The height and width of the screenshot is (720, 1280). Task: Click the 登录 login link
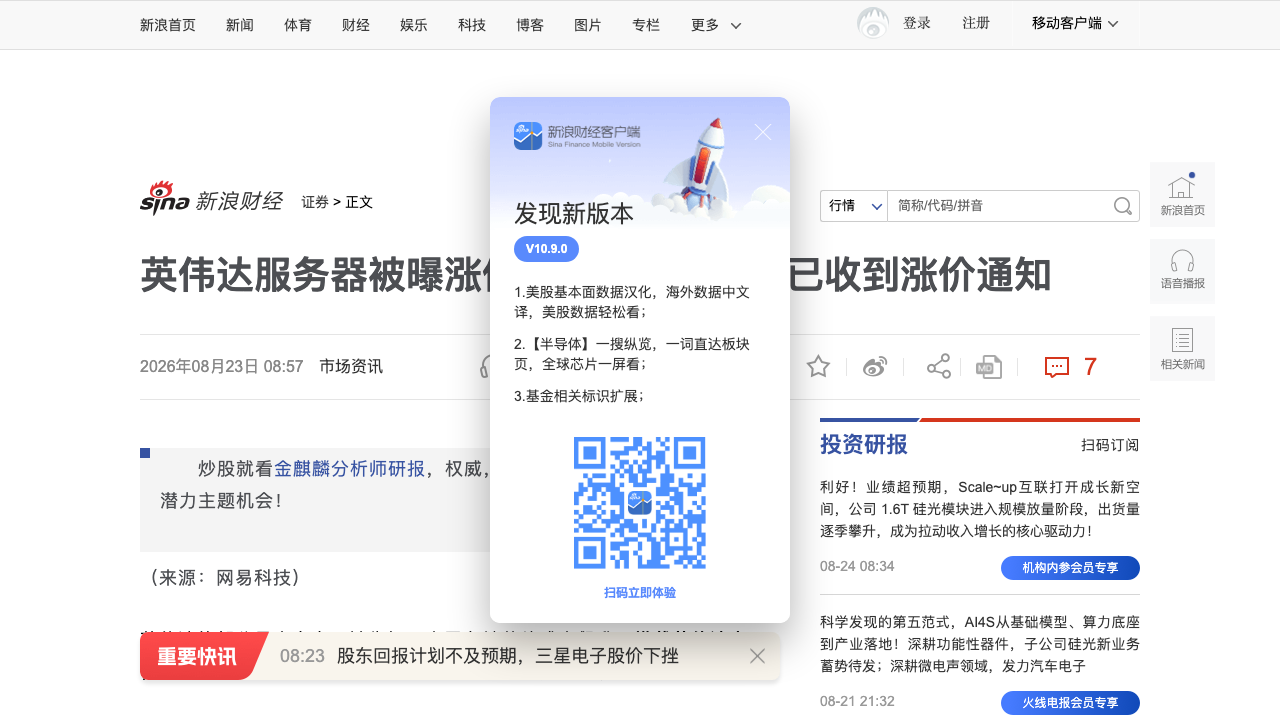pyautogui.click(x=917, y=23)
